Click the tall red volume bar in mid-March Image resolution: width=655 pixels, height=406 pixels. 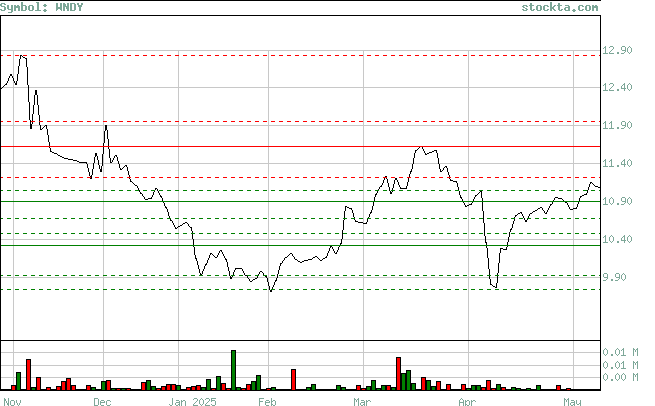point(399,373)
